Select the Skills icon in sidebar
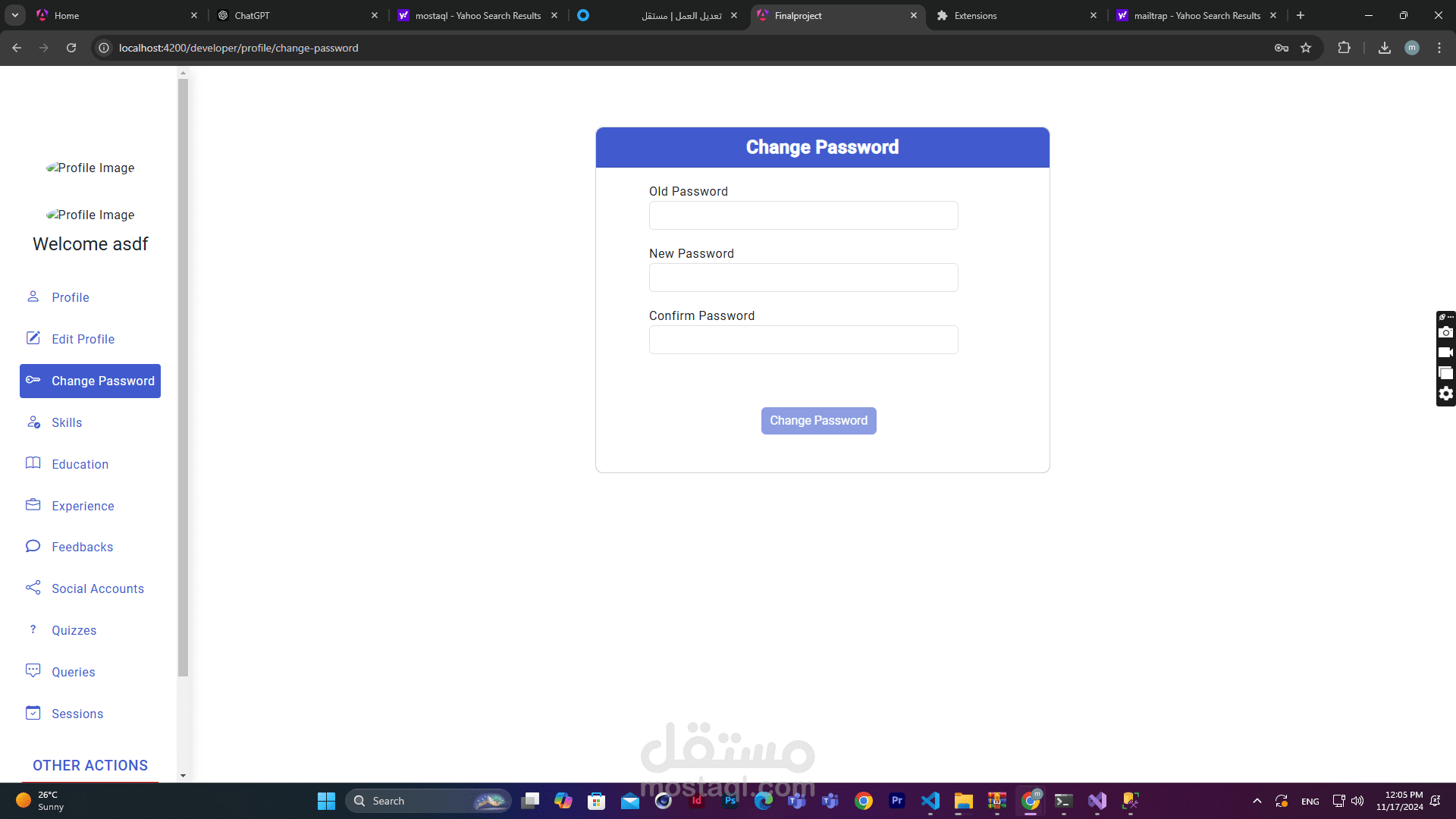The width and height of the screenshot is (1456, 819). tap(33, 422)
